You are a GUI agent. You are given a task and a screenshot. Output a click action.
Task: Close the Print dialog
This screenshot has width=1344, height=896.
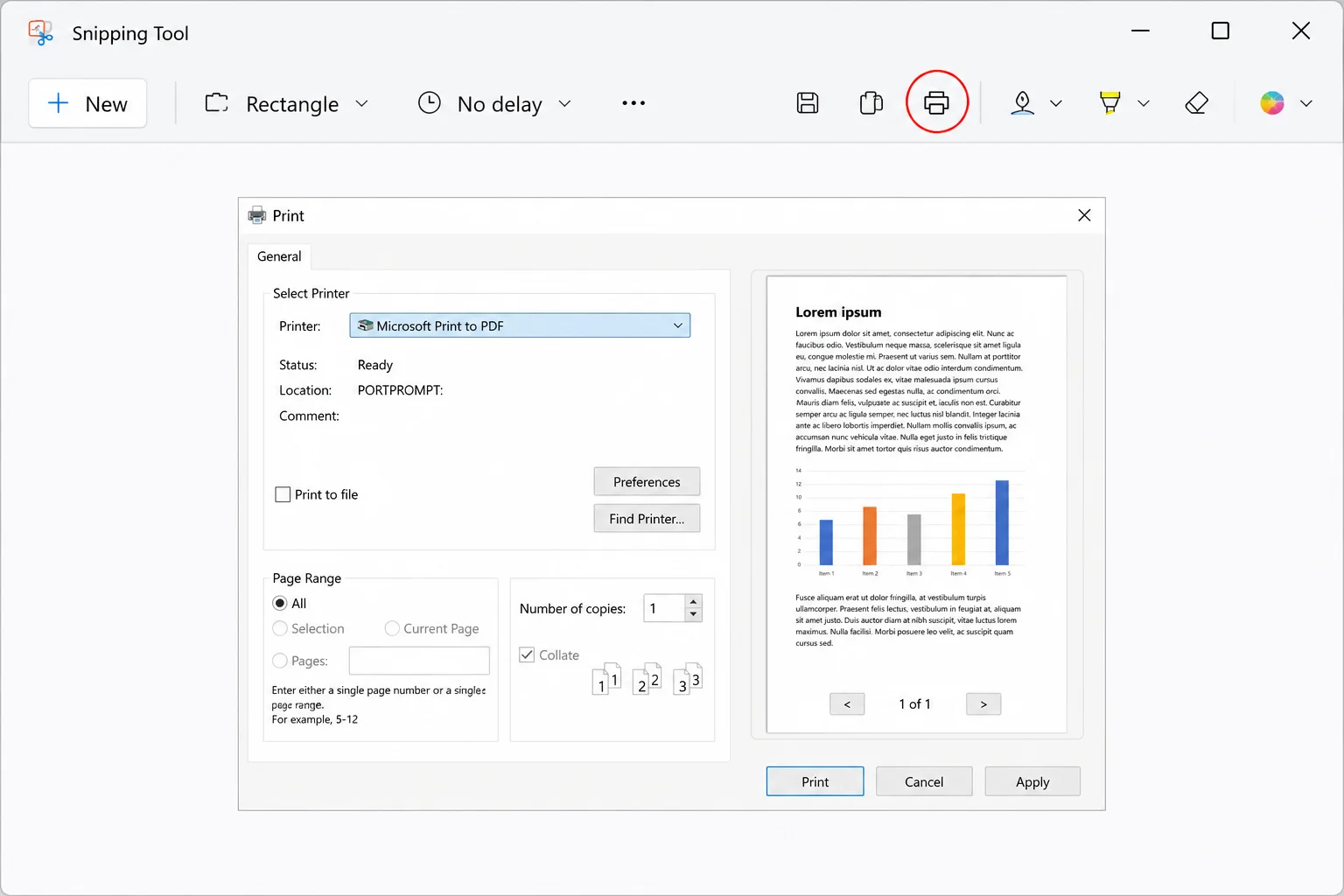tap(1084, 215)
